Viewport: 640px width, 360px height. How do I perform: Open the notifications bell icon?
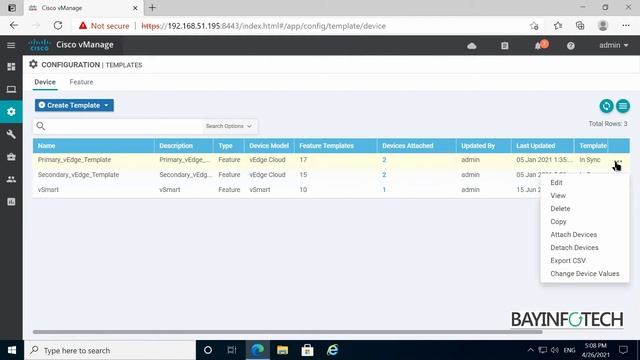538,46
